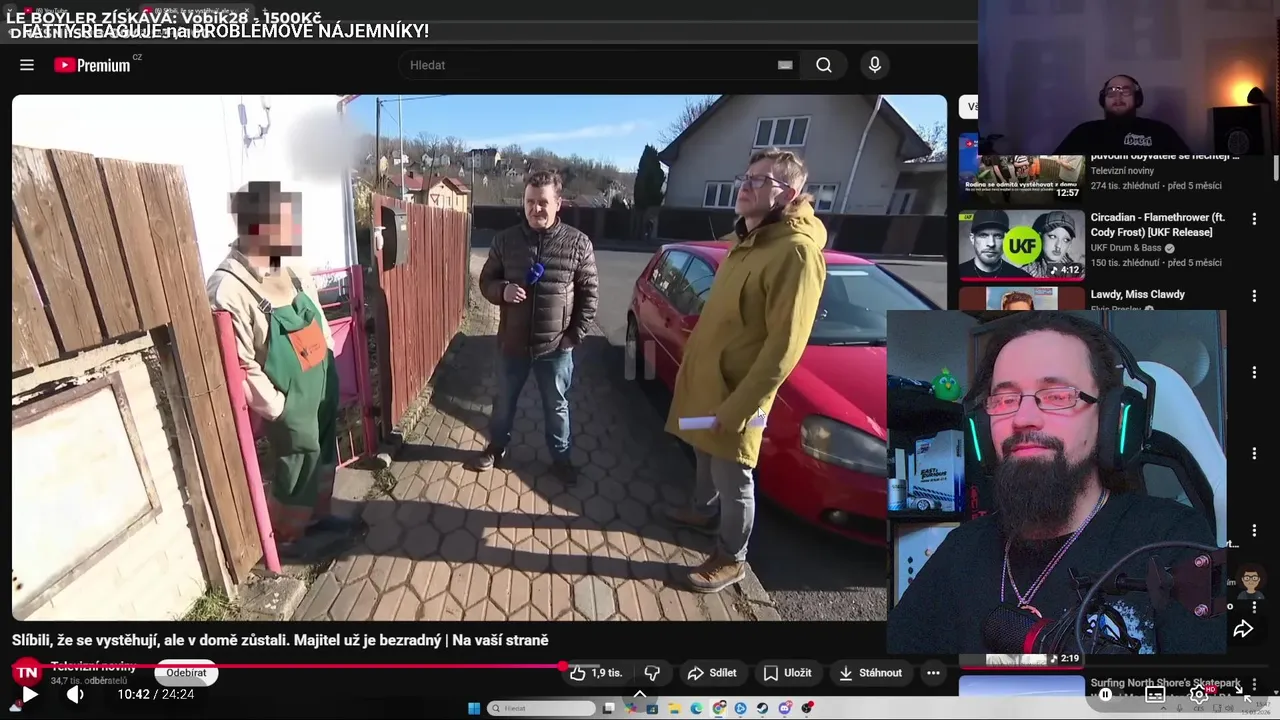
Task: Open OBS Studio from the taskbar
Action: pyautogui.click(x=807, y=708)
